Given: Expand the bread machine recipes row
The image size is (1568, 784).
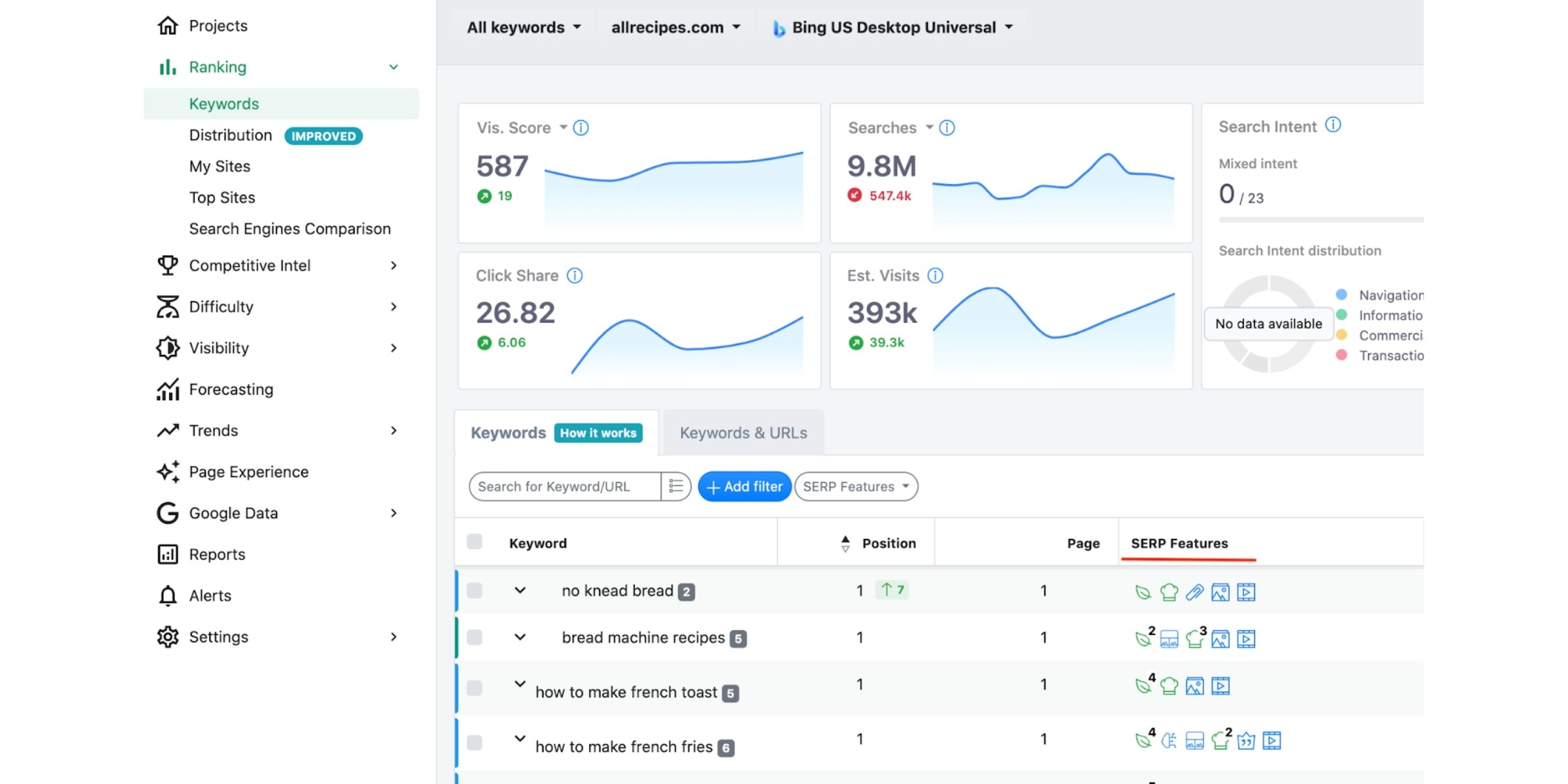Looking at the screenshot, I should coord(520,637).
